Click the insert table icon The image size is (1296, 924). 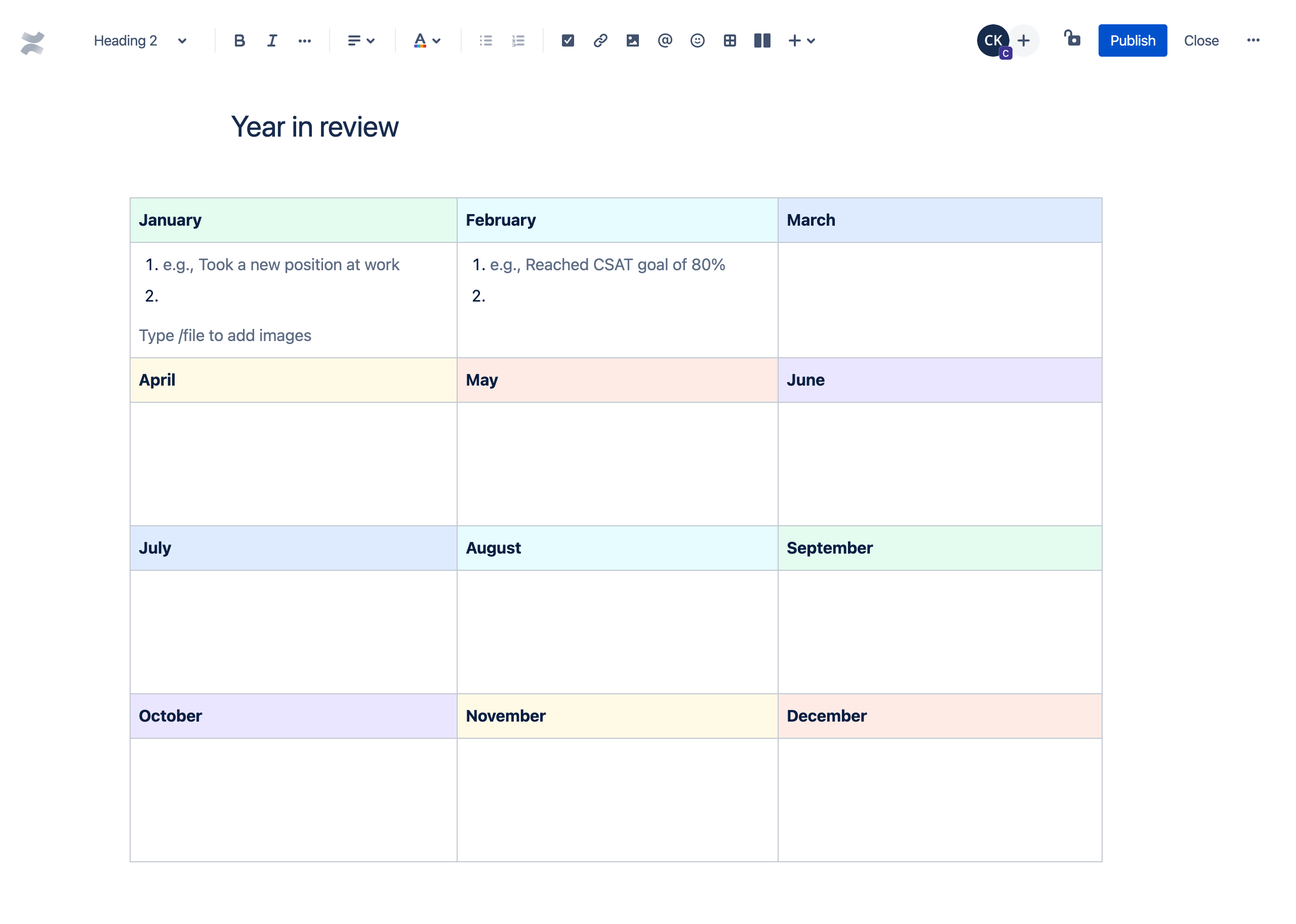(729, 40)
